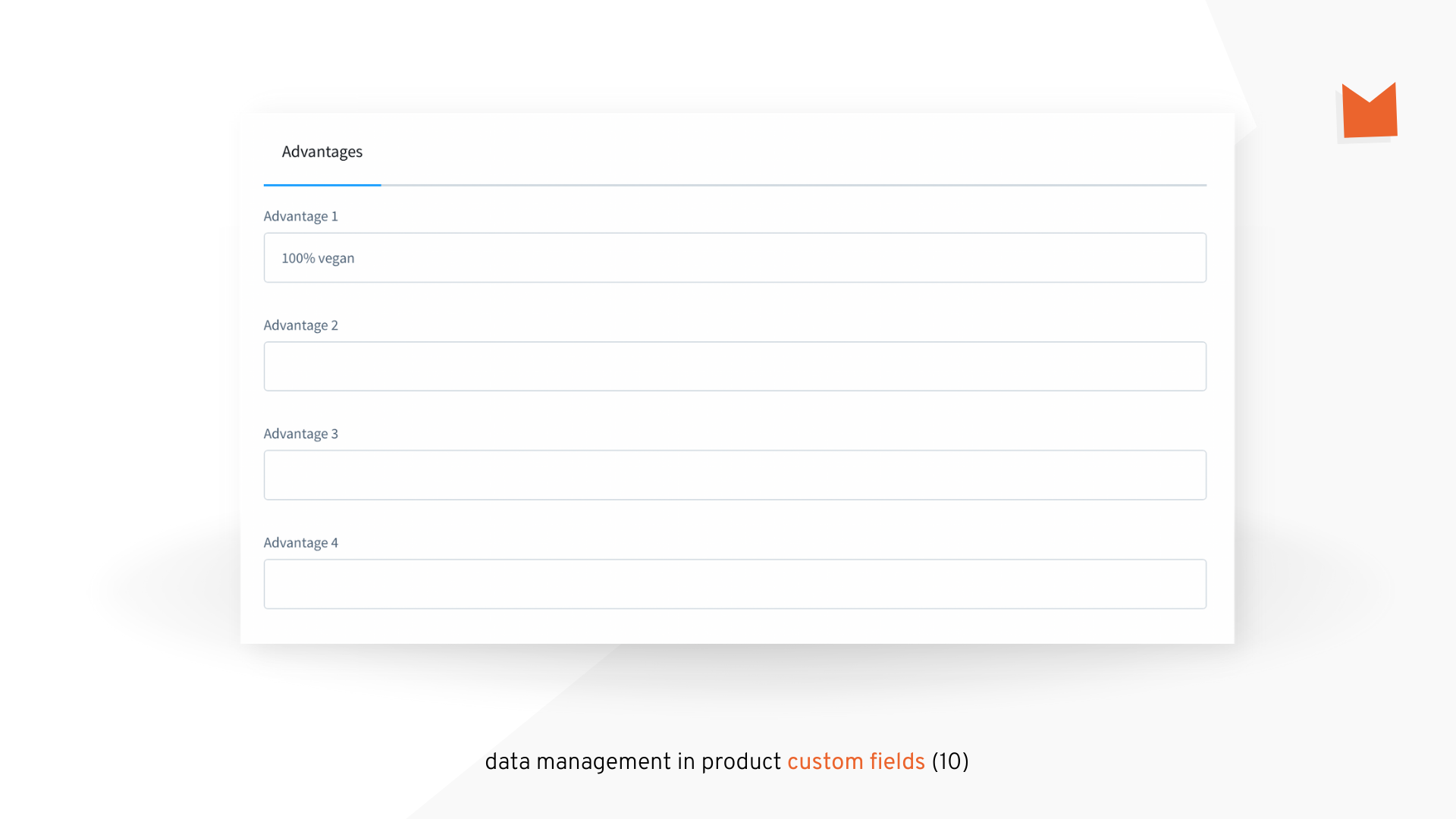Click the orange 'custom fields' caption text

[x=856, y=761]
